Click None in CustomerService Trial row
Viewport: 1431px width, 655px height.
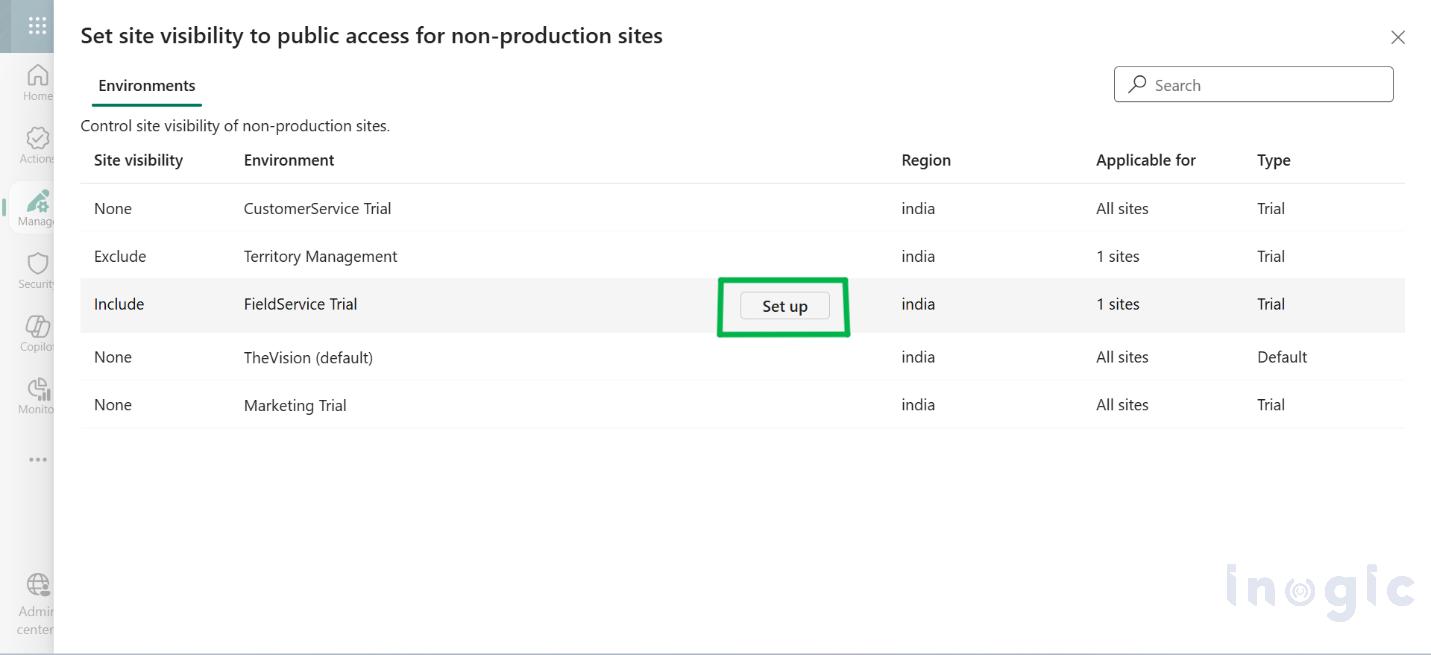tap(113, 208)
